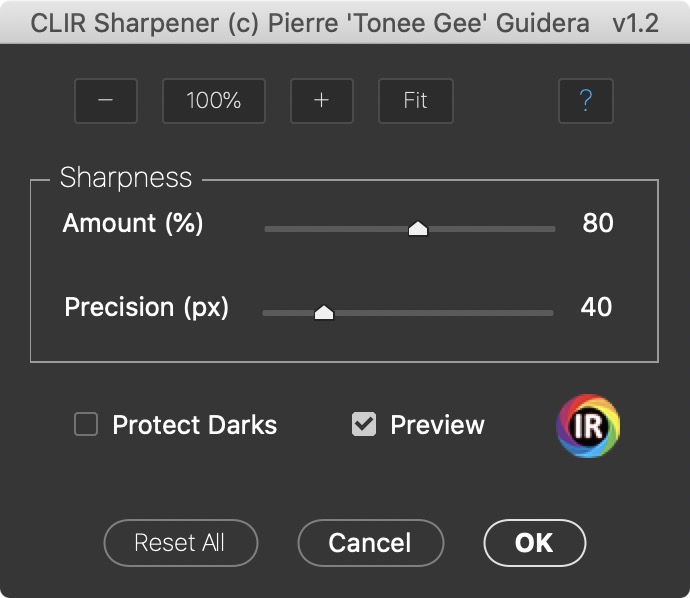Click the Sharpness group heading
The image size is (690, 598).
pos(126,178)
